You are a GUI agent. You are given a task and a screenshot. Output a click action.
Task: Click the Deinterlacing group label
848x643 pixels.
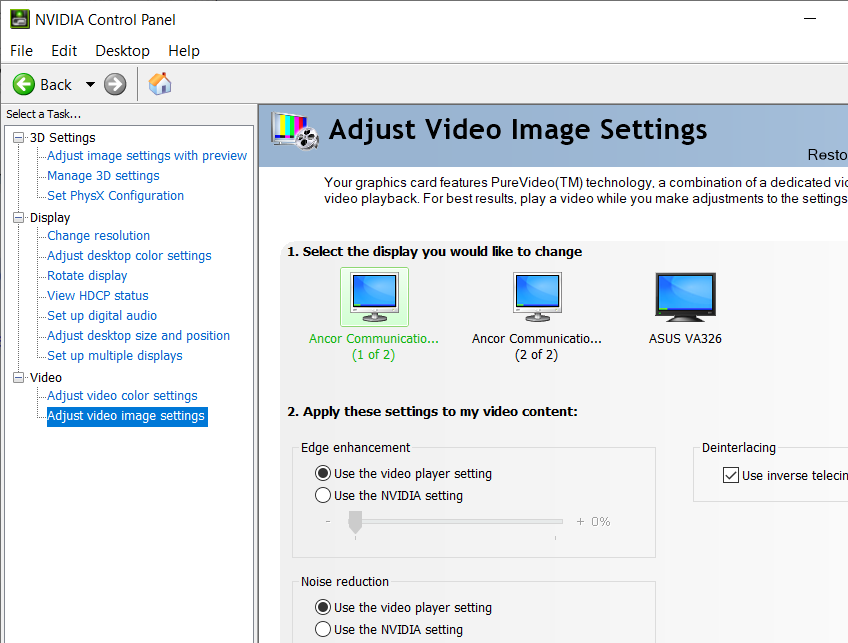(739, 448)
